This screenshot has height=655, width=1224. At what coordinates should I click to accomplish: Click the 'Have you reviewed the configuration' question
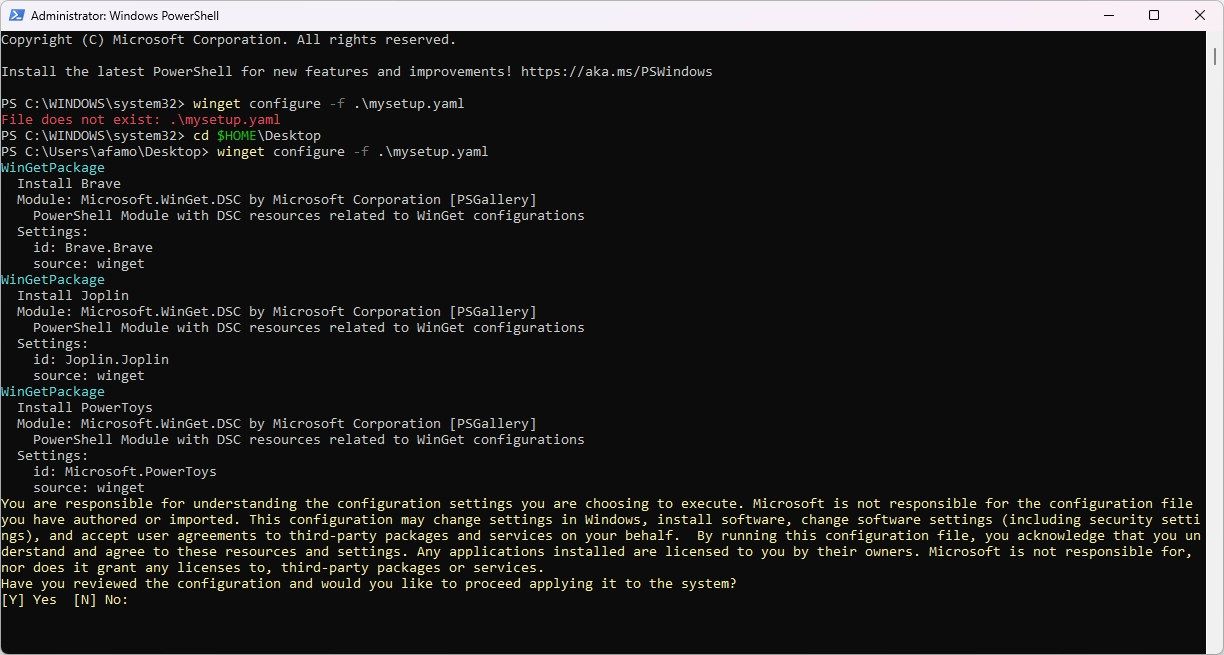tap(369, 584)
